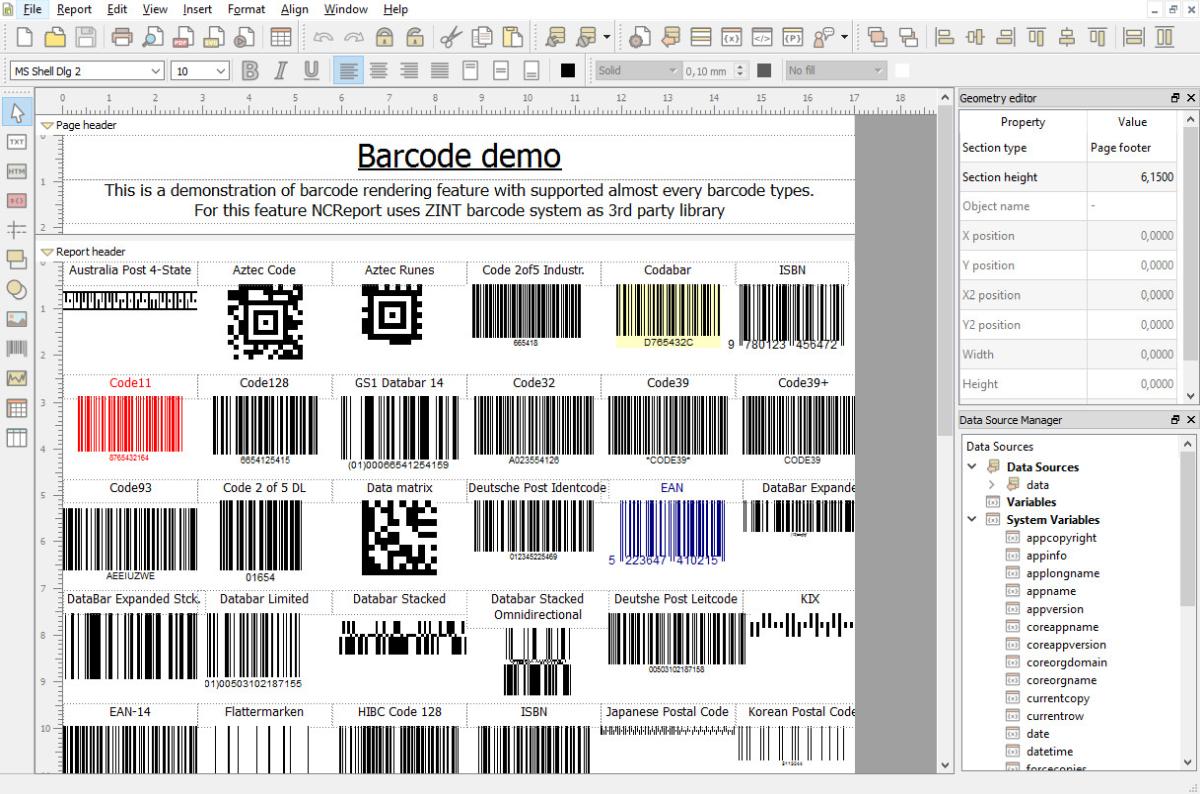
Task: Collapse the System Variables tree node
Action: (x=972, y=520)
